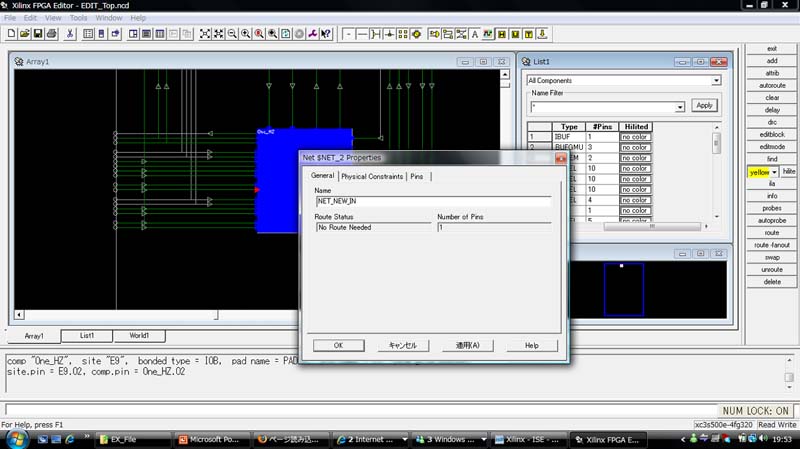Screen dimensions: 800x449
Task: Click the Type column header in List1
Action: point(569,127)
